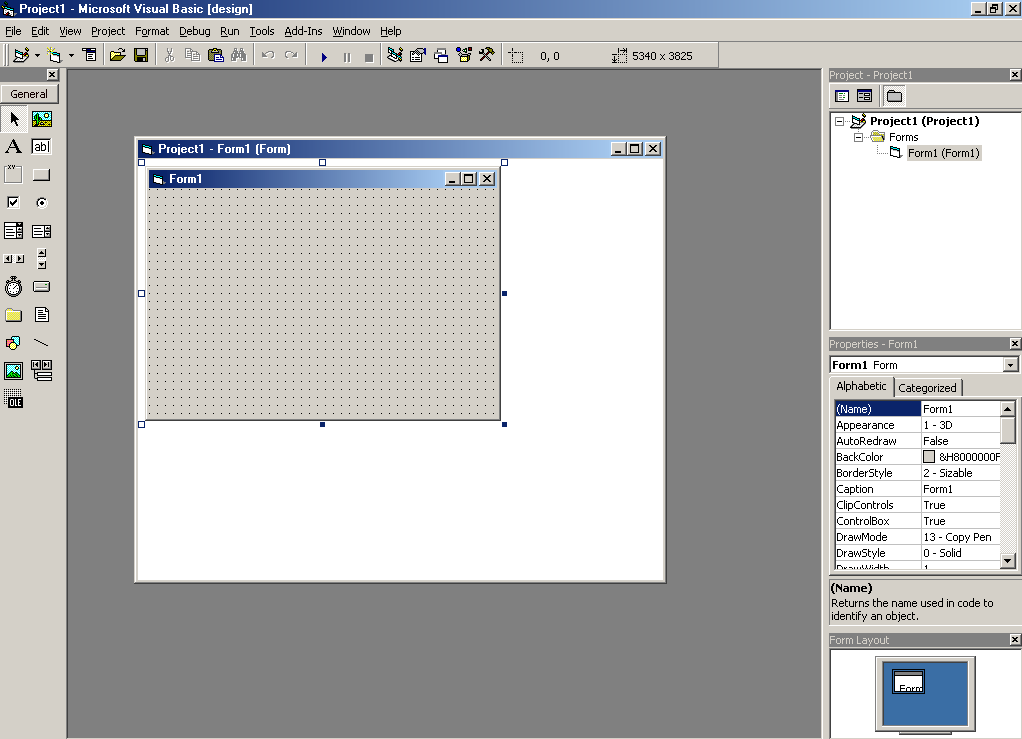Start the program with the Run arrow
1022x739 pixels.
point(324,57)
